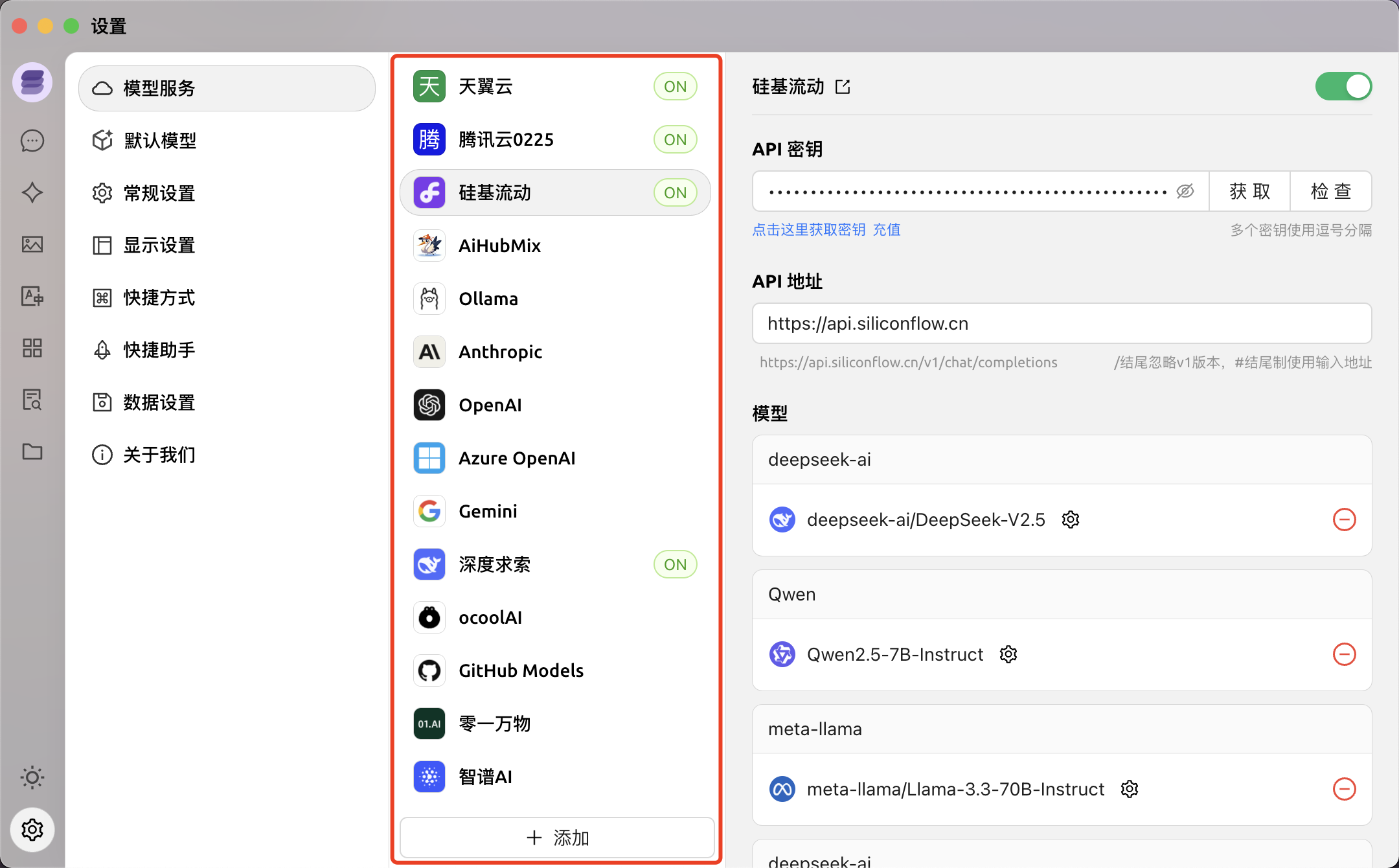1399x868 pixels.
Task: Toggle off the 硅基流动 provider switch
Action: point(1343,87)
